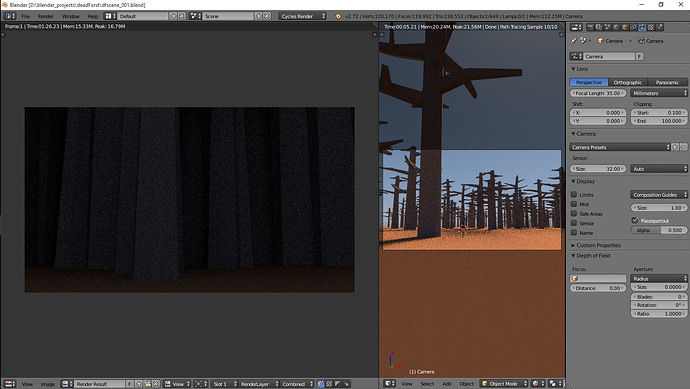The image size is (690, 389).
Task: Open RenderLayer dropdown
Action: pyautogui.click(x=259, y=384)
